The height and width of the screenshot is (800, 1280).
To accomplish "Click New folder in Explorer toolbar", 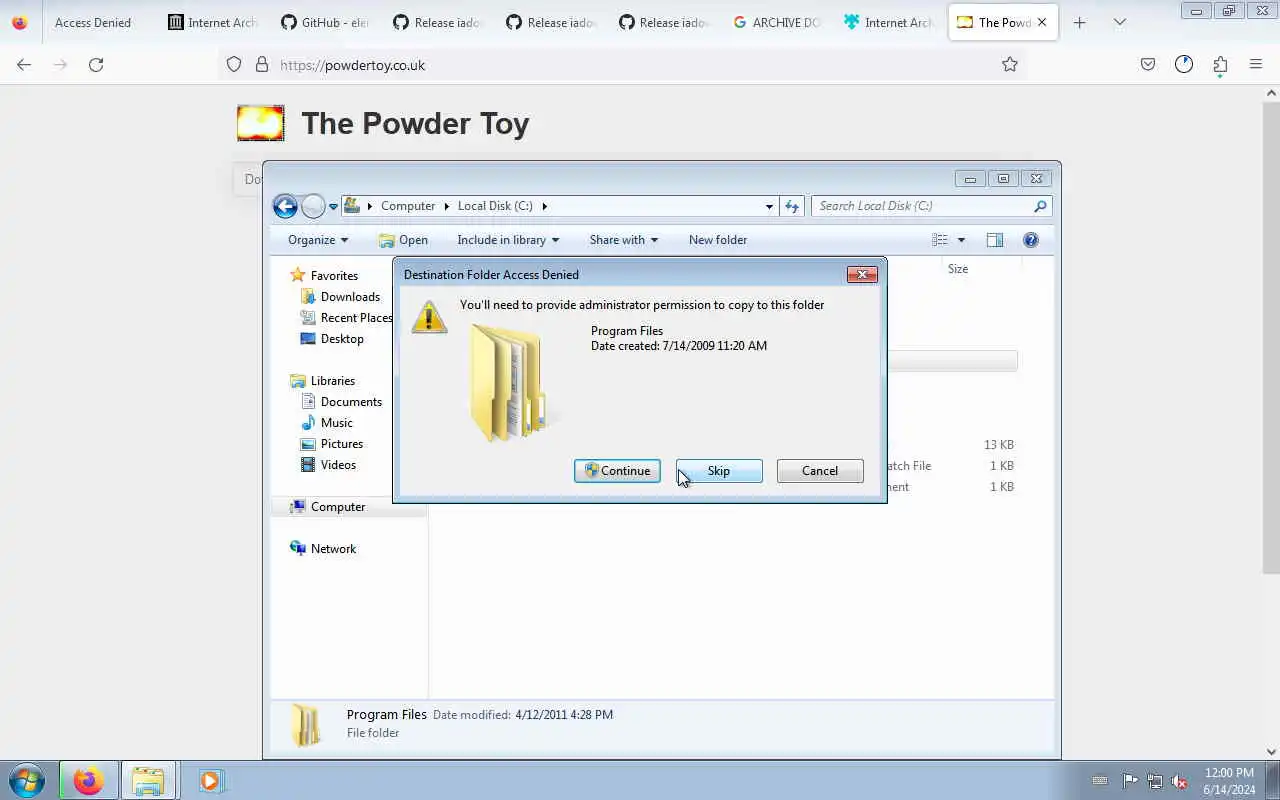I will point(718,240).
